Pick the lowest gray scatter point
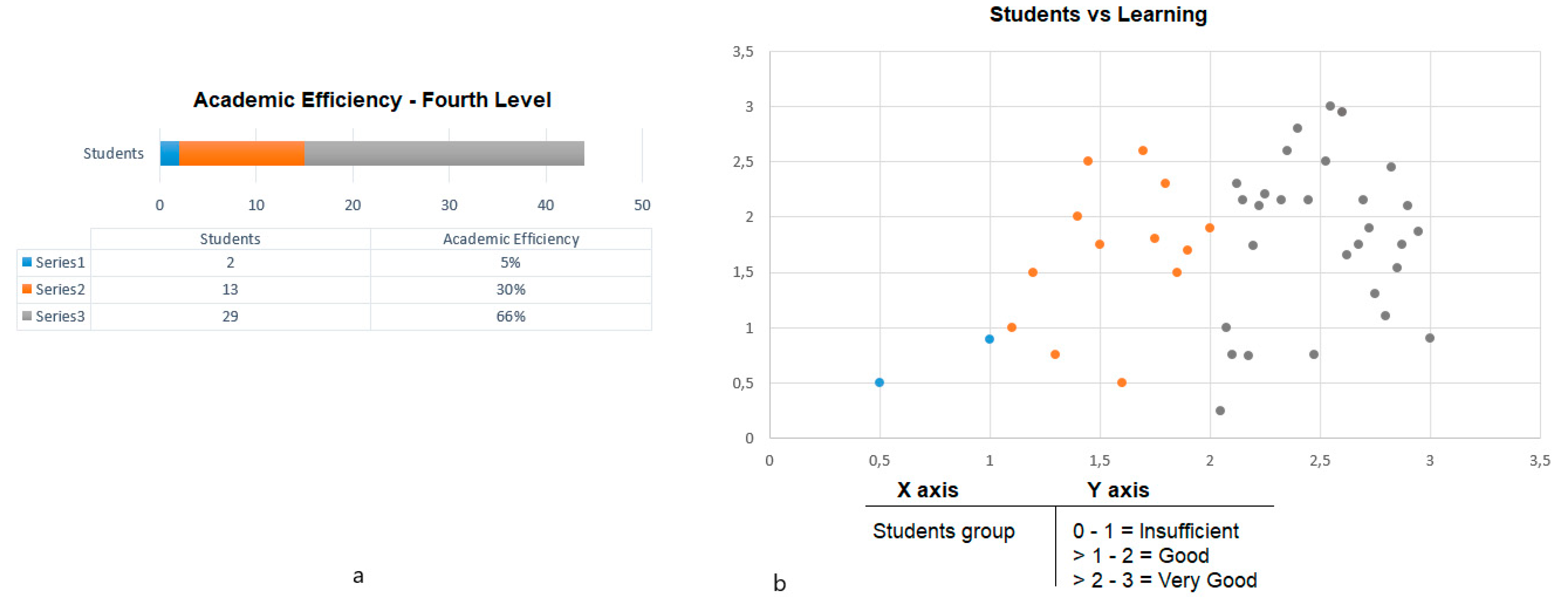The height and width of the screenshot is (601, 1568). point(1220,411)
